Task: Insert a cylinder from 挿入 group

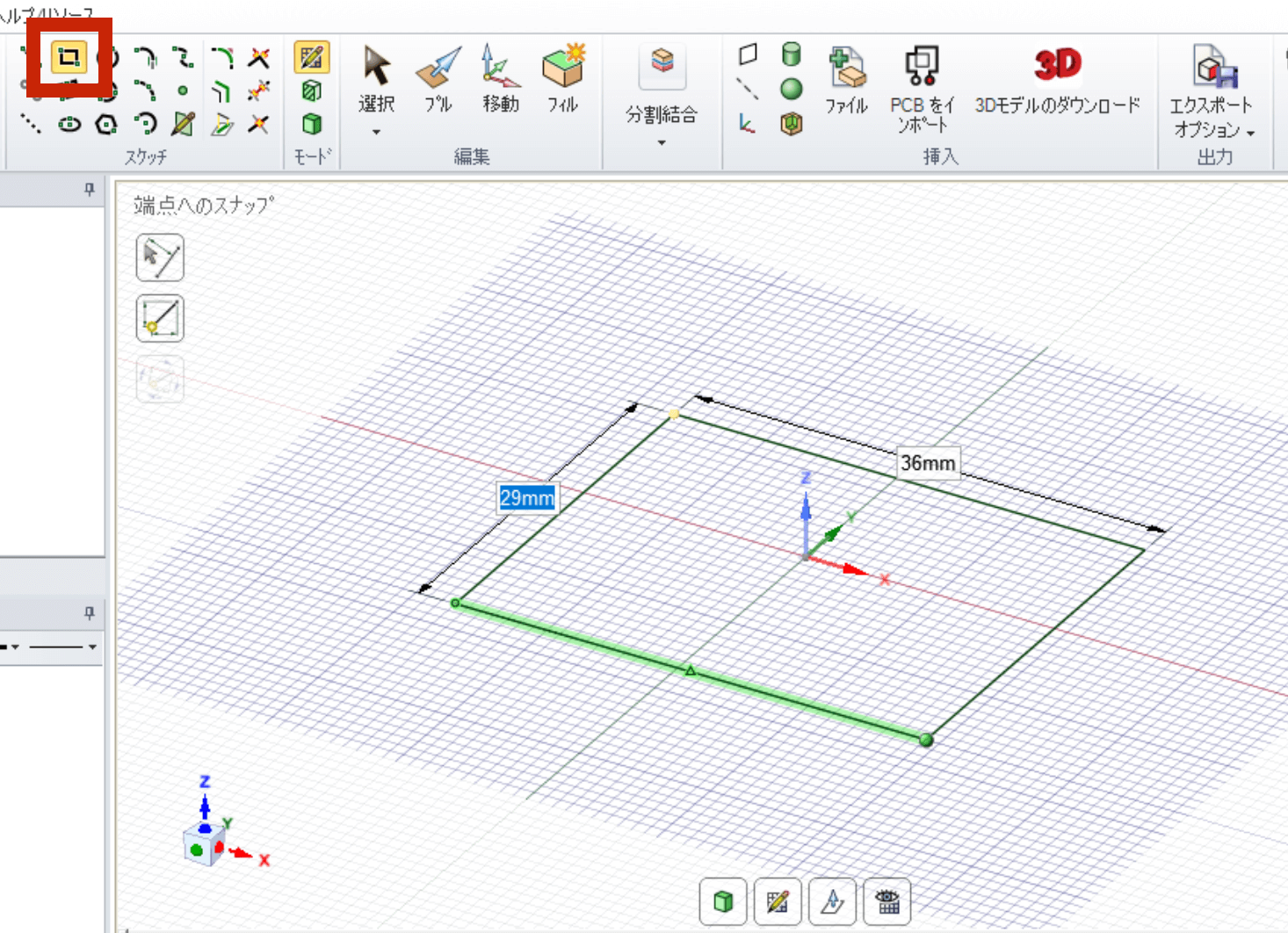Action: [x=792, y=54]
